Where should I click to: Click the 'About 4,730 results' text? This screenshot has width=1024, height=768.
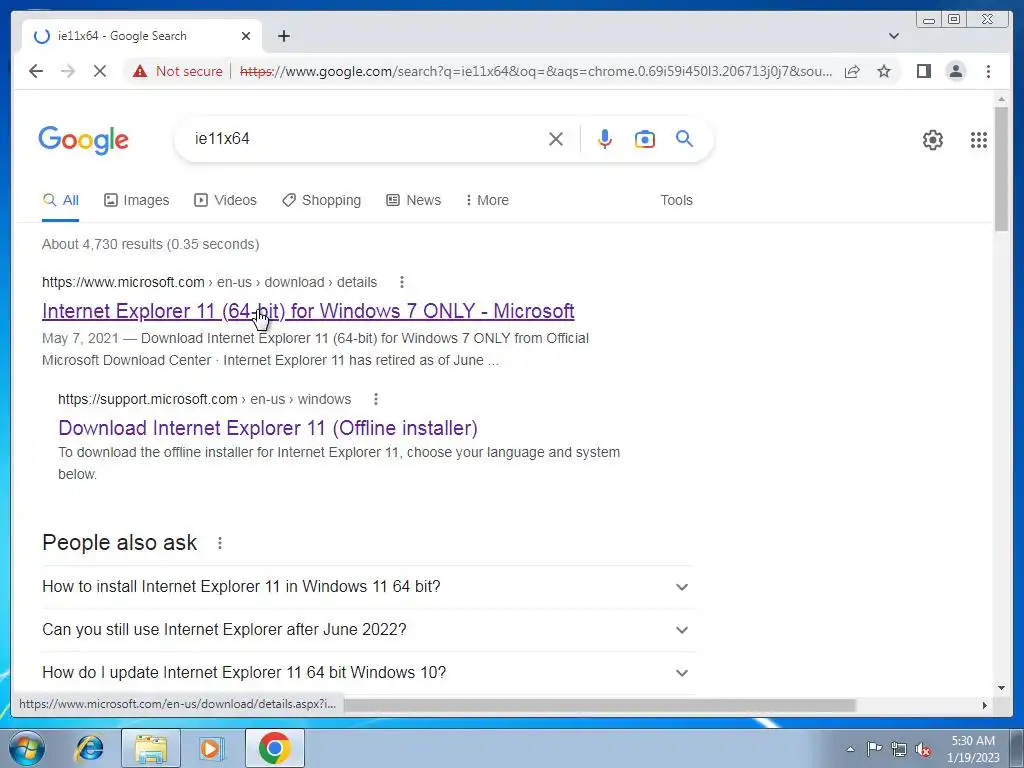[150, 244]
